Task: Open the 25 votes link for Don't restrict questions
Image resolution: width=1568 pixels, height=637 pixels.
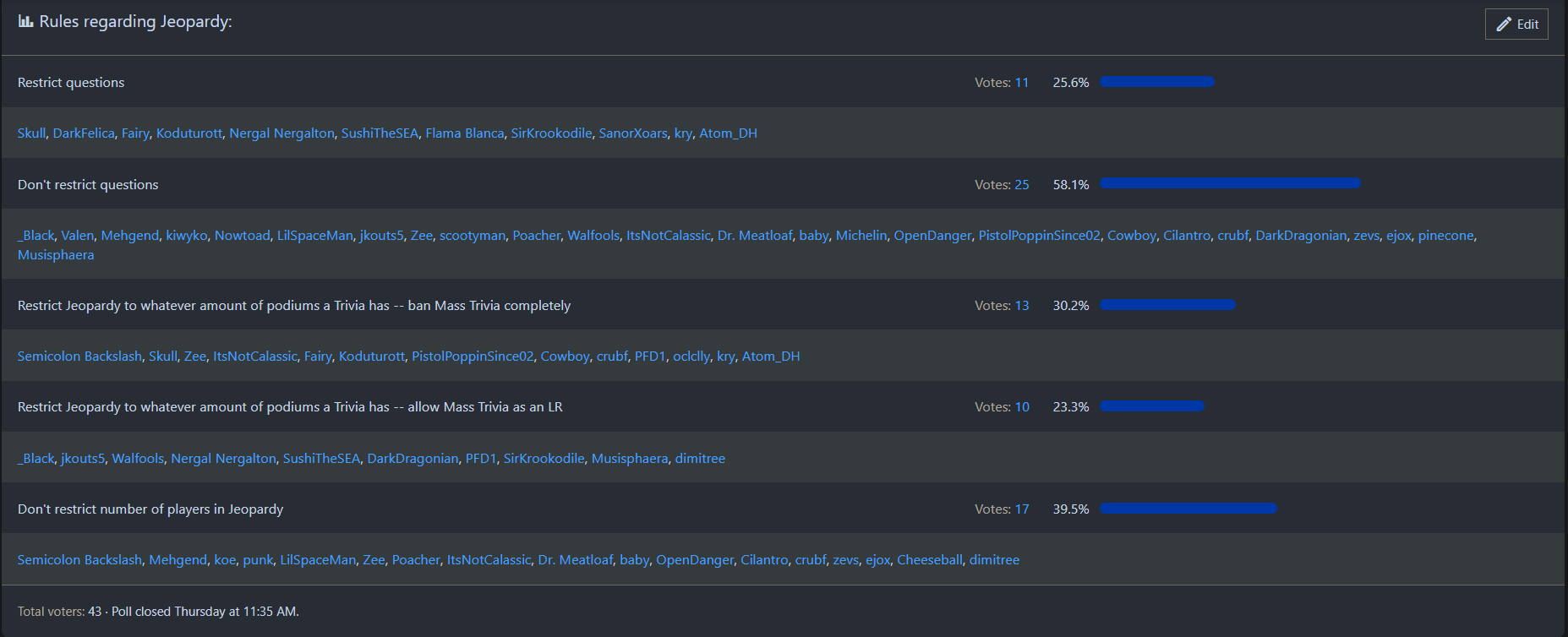Action: [x=1021, y=185]
